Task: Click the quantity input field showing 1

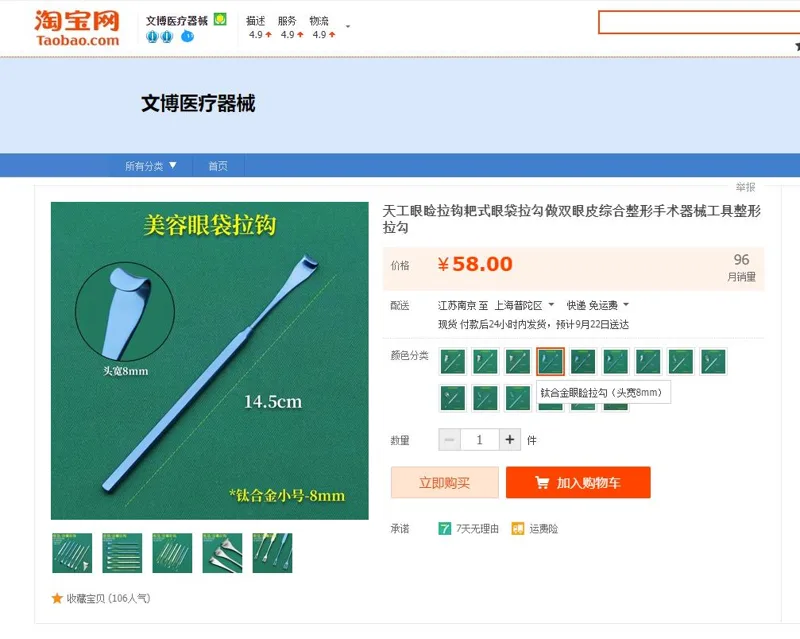Action: click(x=480, y=439)
